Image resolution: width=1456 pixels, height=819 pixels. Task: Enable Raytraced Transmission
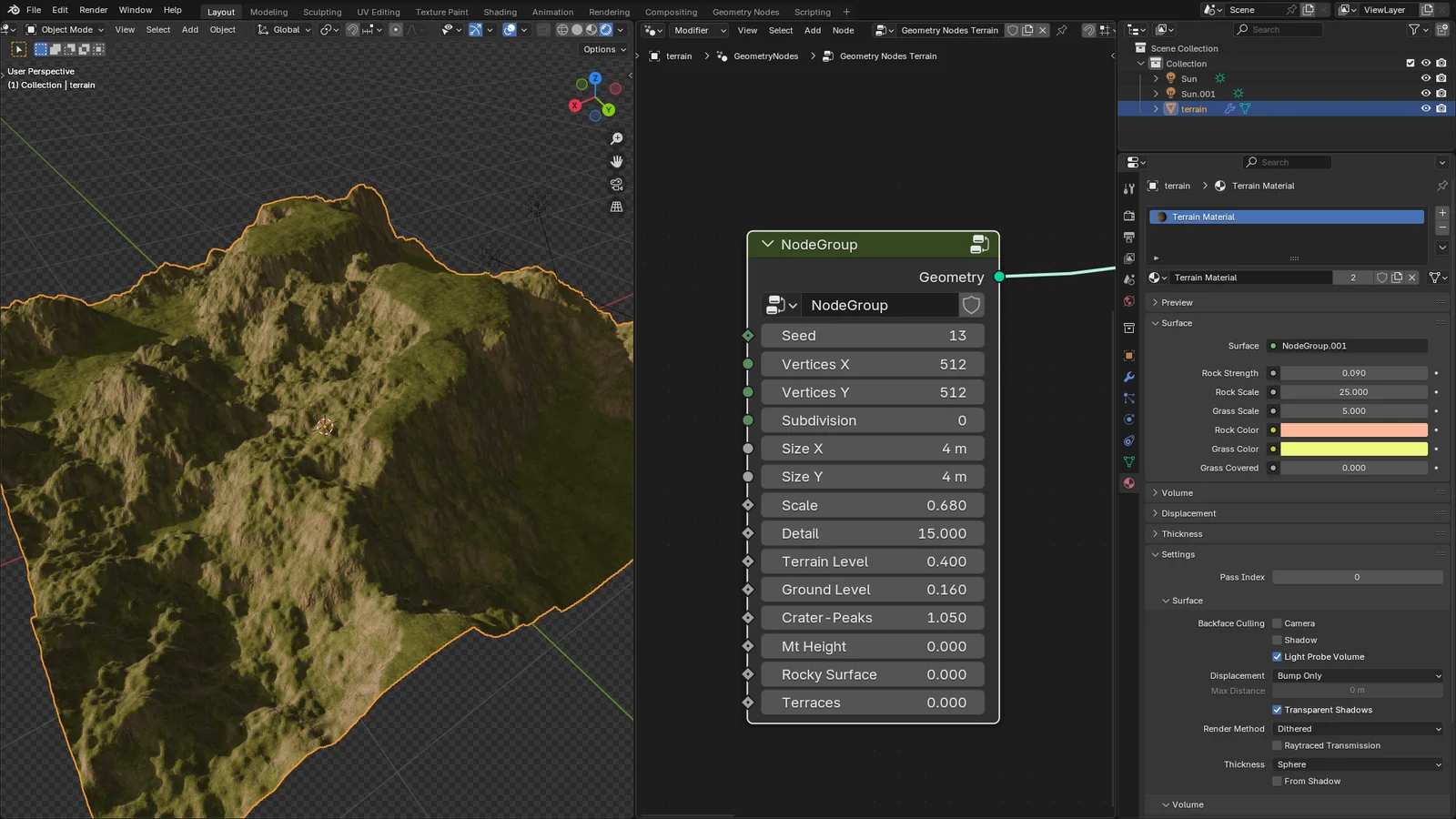click(1278, 745)
